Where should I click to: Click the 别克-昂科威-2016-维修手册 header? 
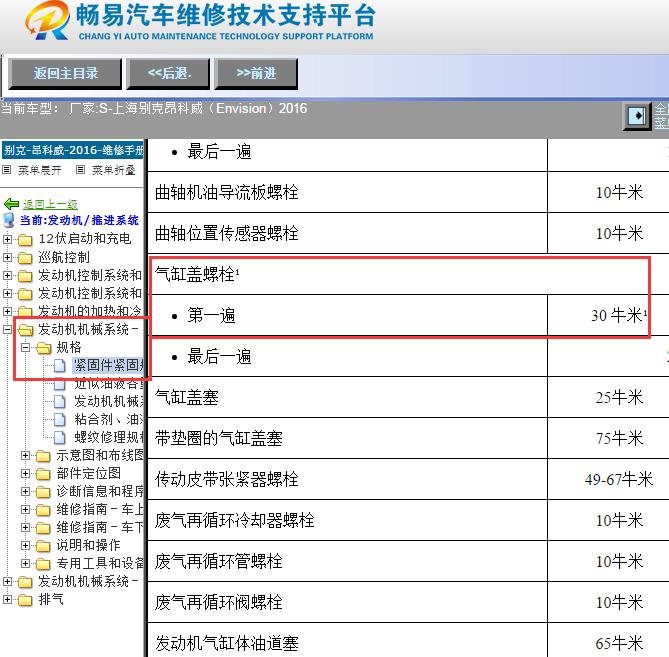point(73,150)
